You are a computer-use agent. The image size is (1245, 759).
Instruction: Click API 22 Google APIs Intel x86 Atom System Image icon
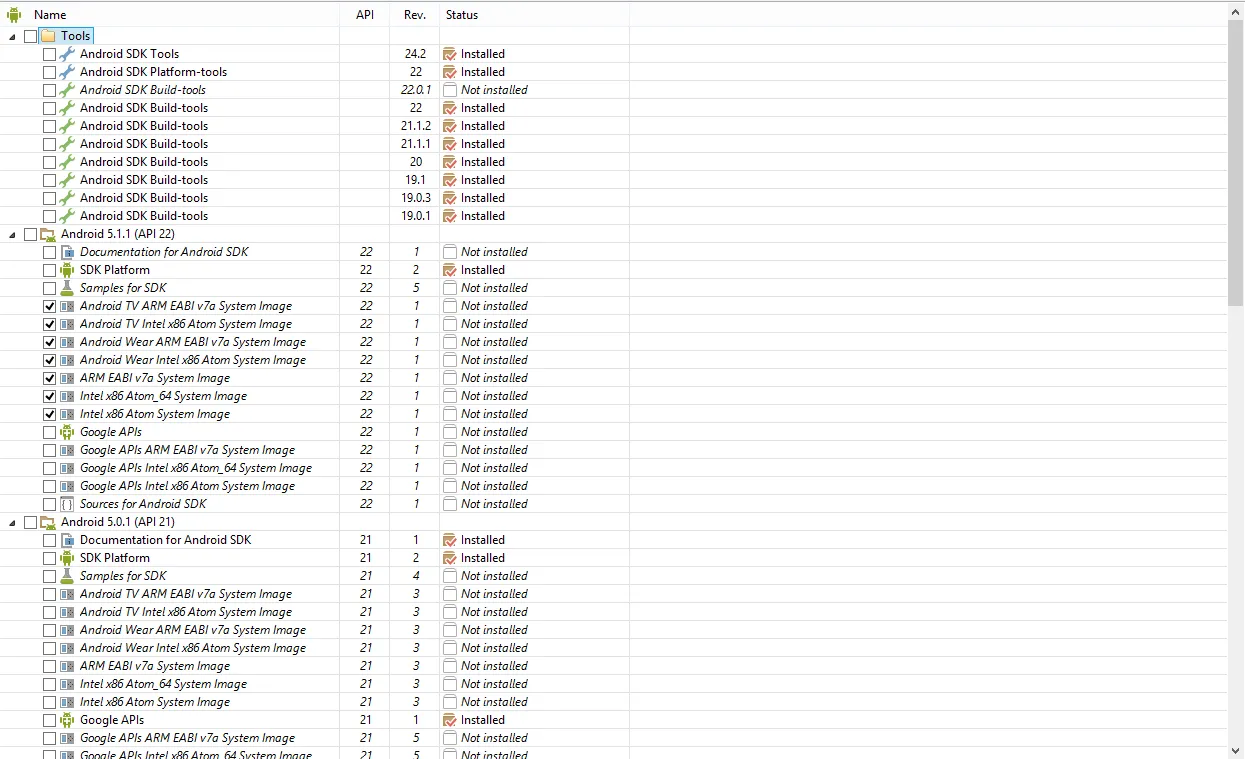point(67,486)
